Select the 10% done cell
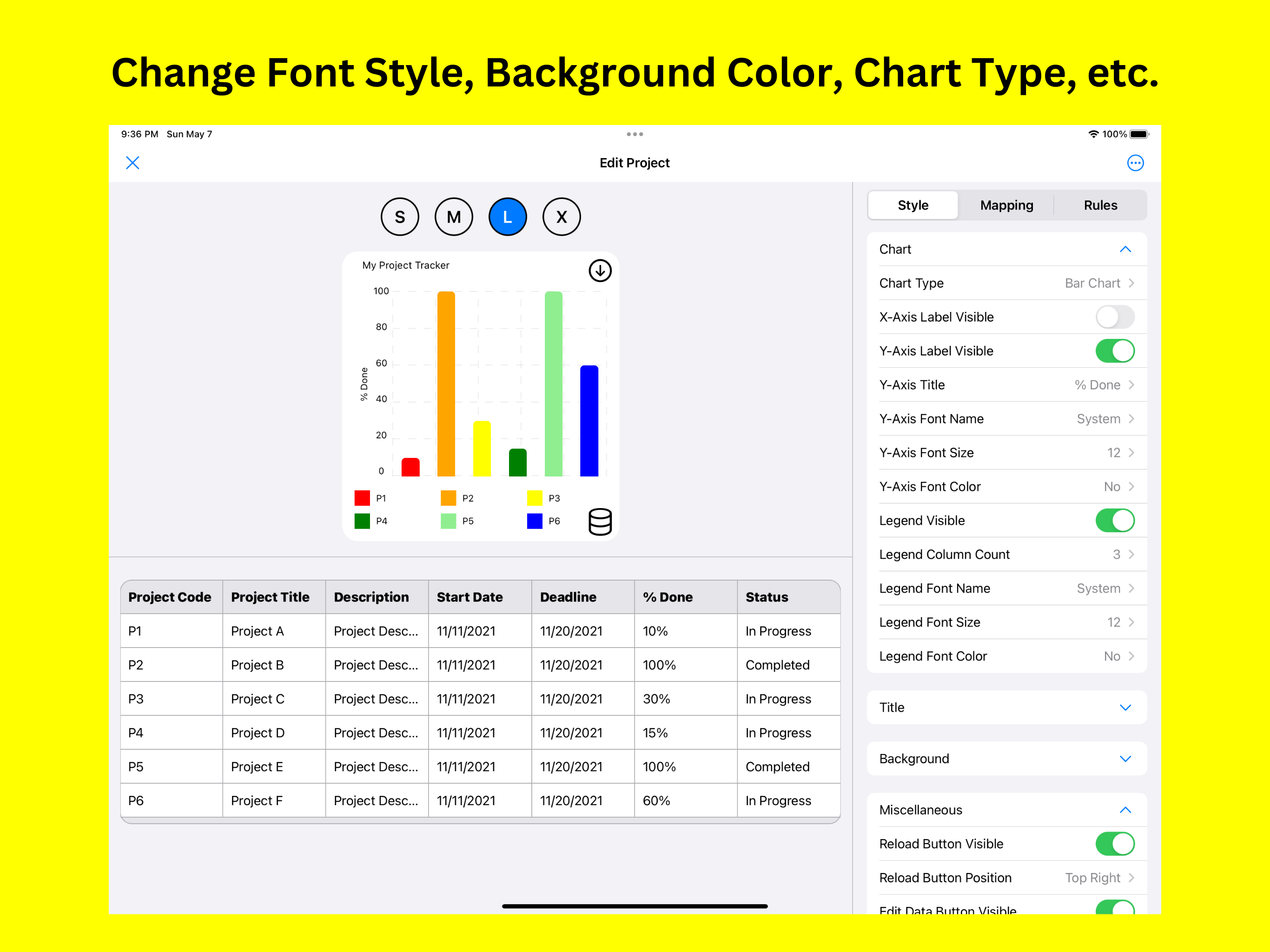The height and width of the screenshot is (952, 1270). 686,631
